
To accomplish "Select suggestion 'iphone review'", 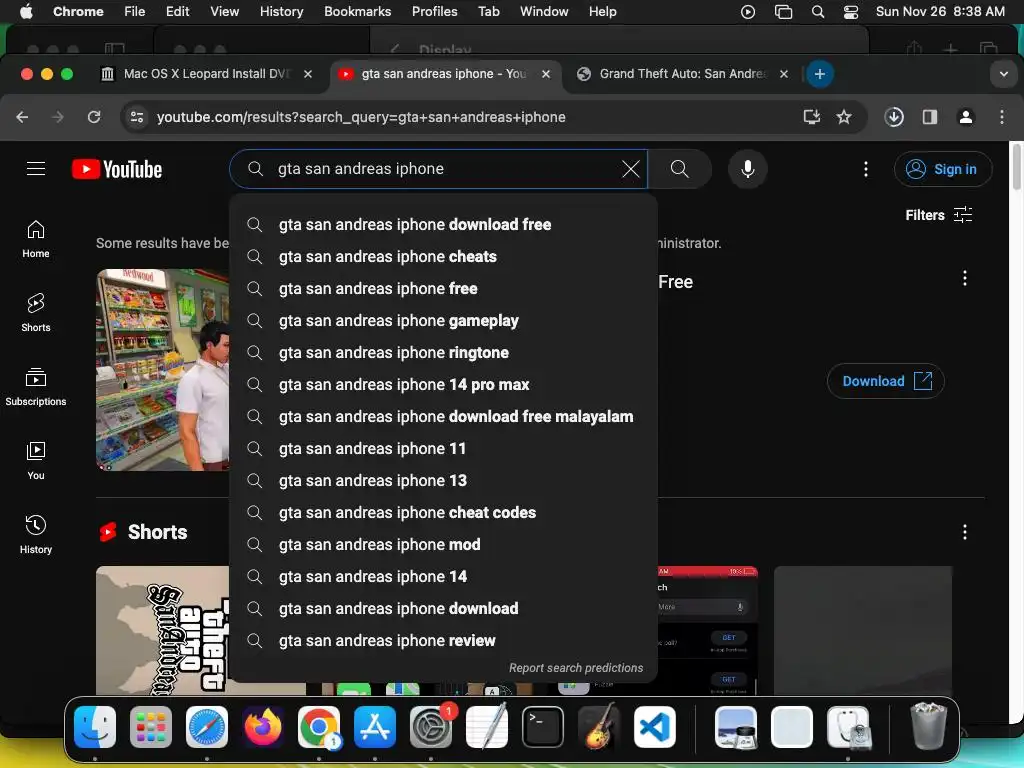I will pyautogui.click(x=443, y=641).
